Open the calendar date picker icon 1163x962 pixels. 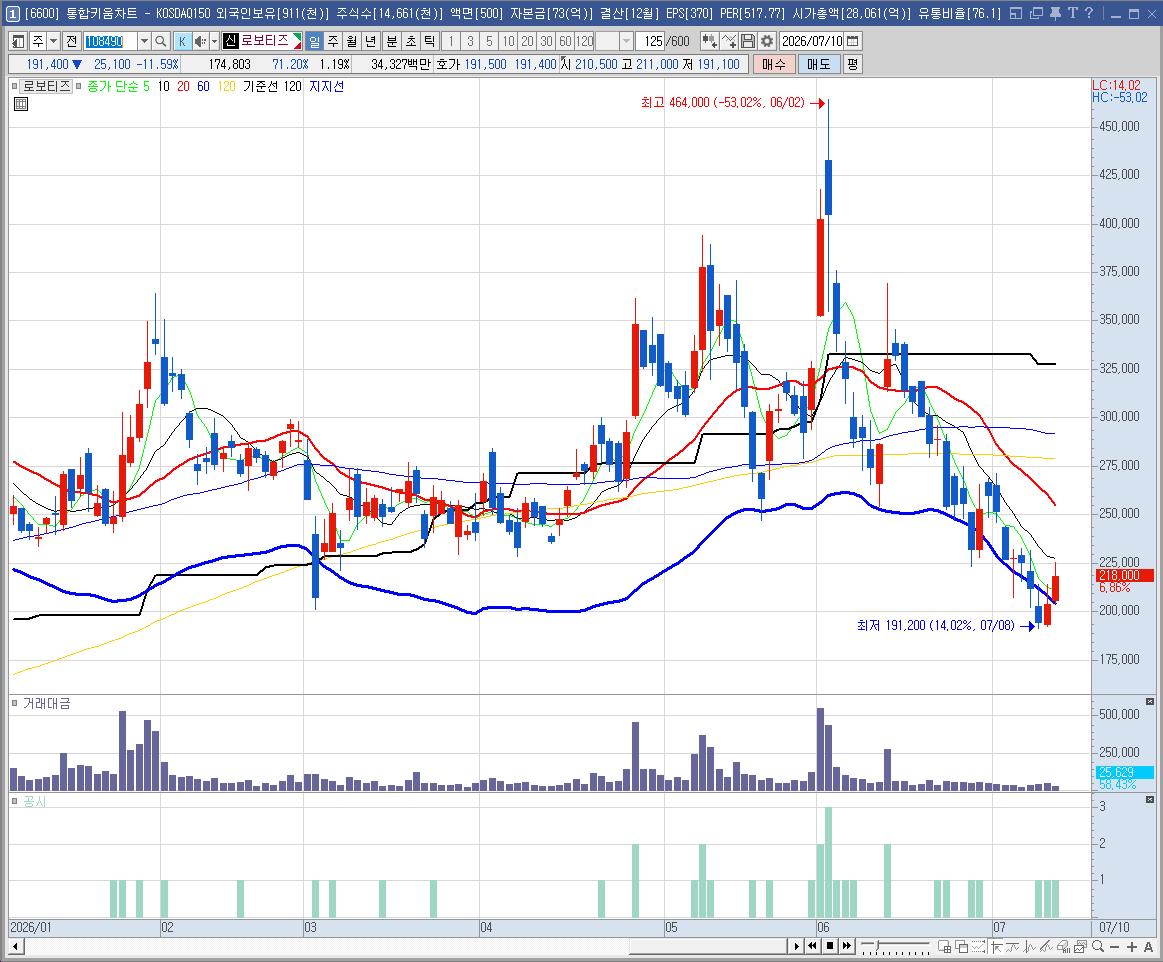pyautogui.click(x=853, y=42)
